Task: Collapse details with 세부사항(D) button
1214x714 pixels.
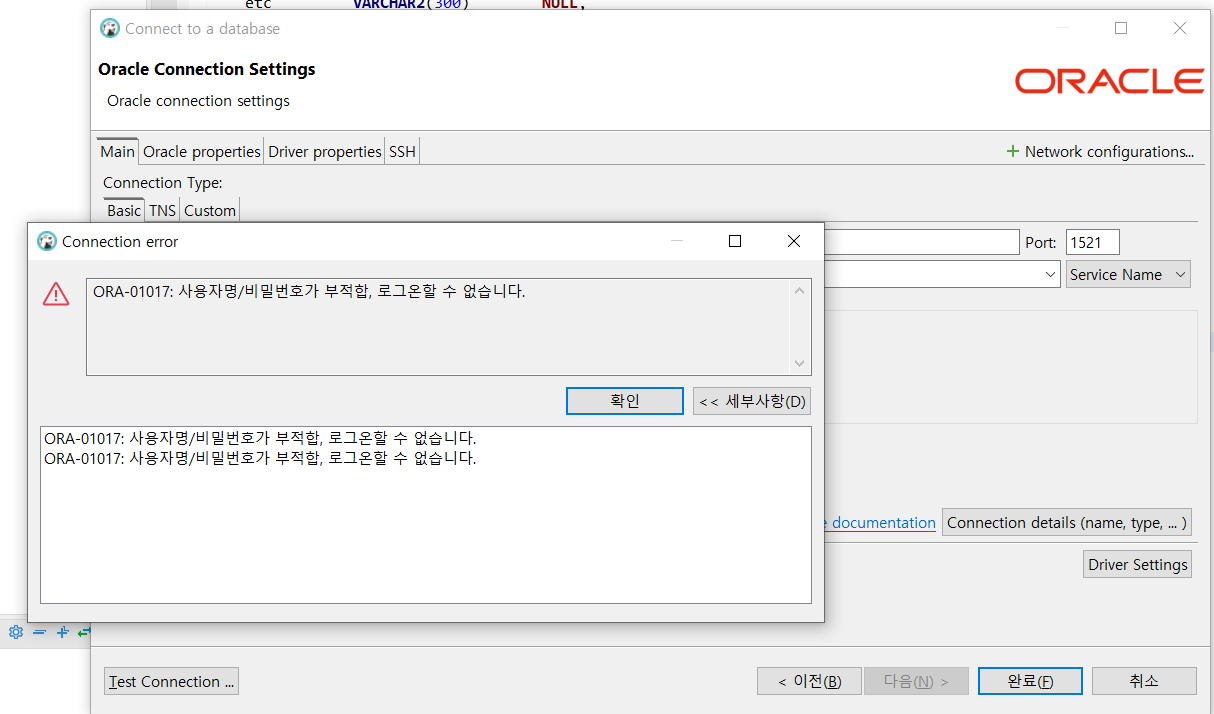Action: [752, 401]
